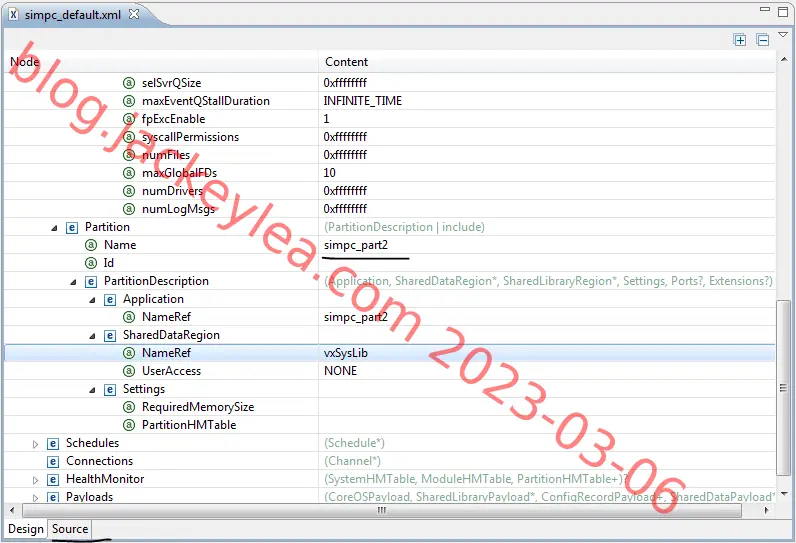Collapse the SharedDataRegion node
Screen dimensions: 796x543
click(x=92, y=336)
